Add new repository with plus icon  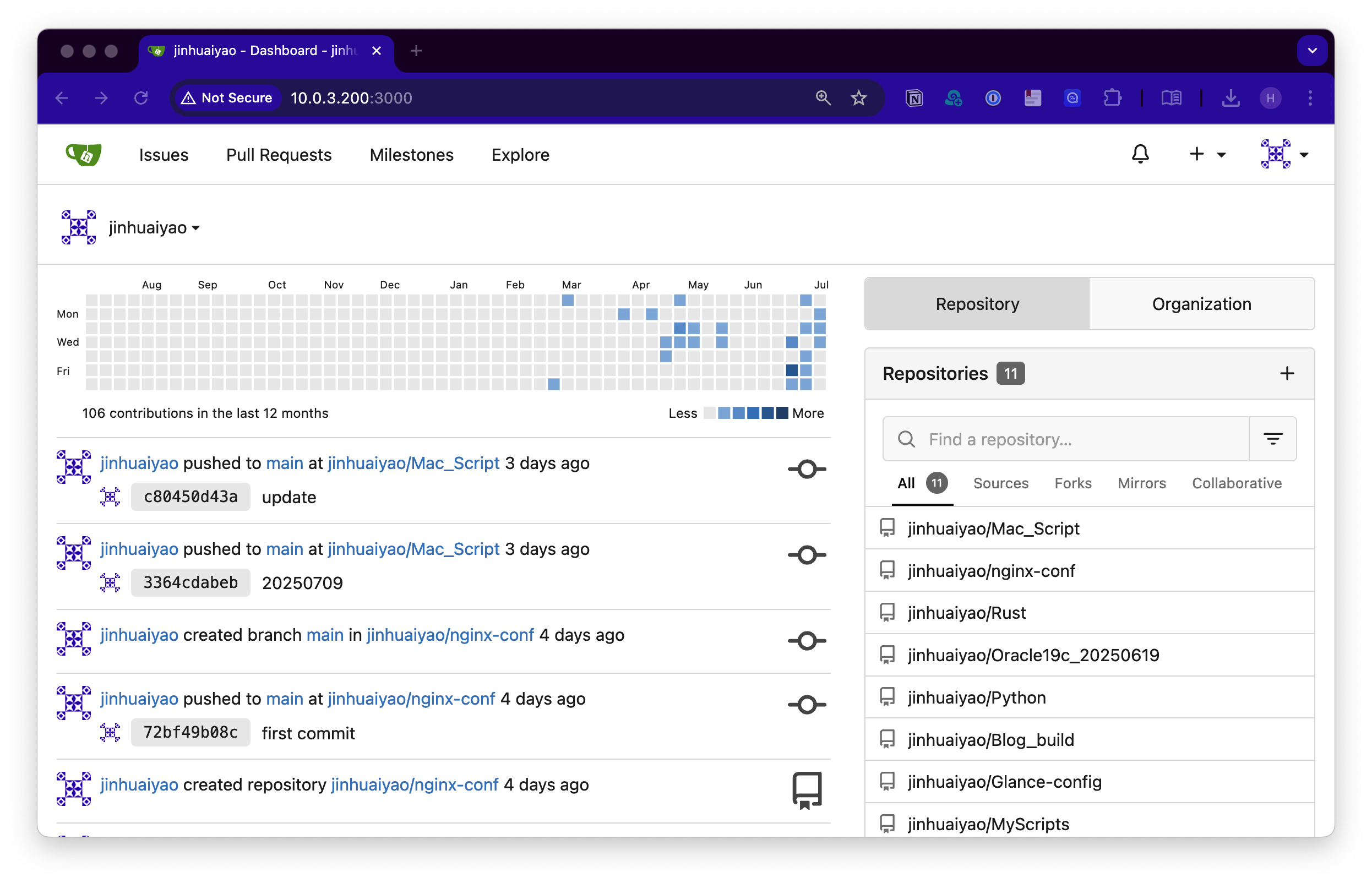(x=1287, y=374)
